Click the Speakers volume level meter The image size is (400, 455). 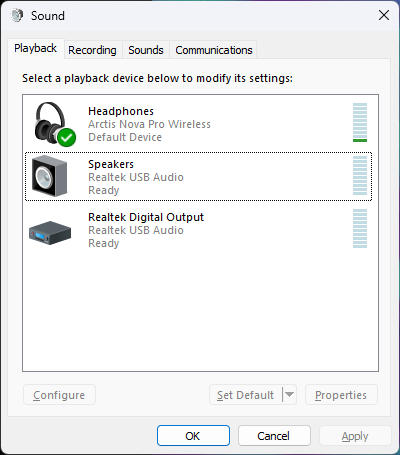[x=360, y=175]
